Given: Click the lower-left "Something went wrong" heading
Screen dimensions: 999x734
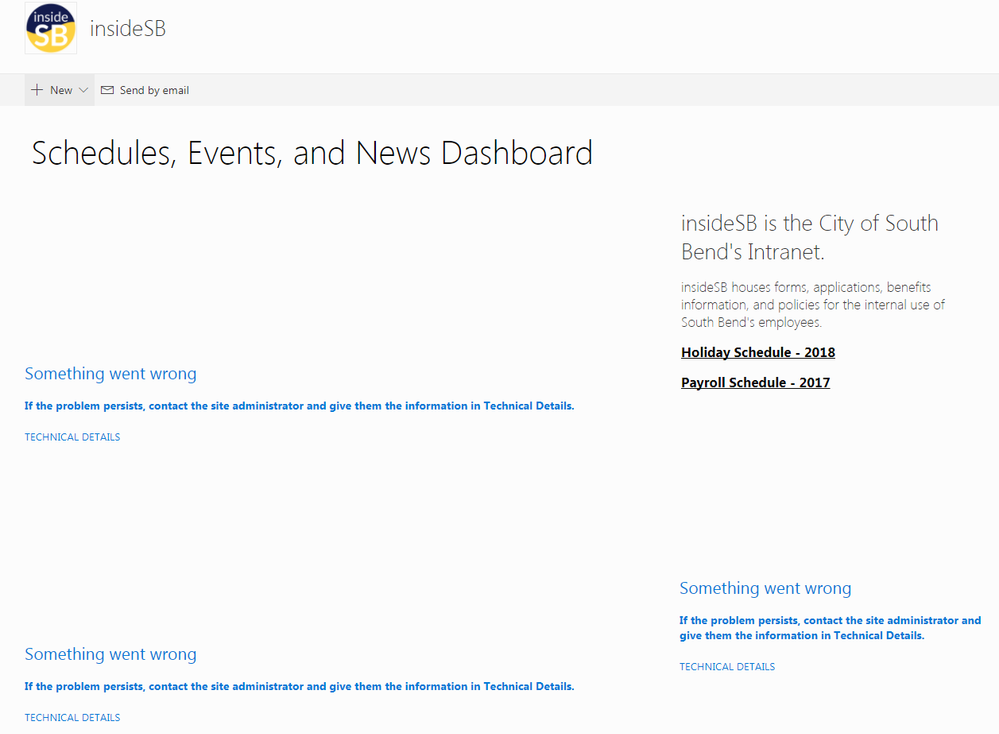Looking at the screenshot, I should pyautogui.click(x=110, y=654).
